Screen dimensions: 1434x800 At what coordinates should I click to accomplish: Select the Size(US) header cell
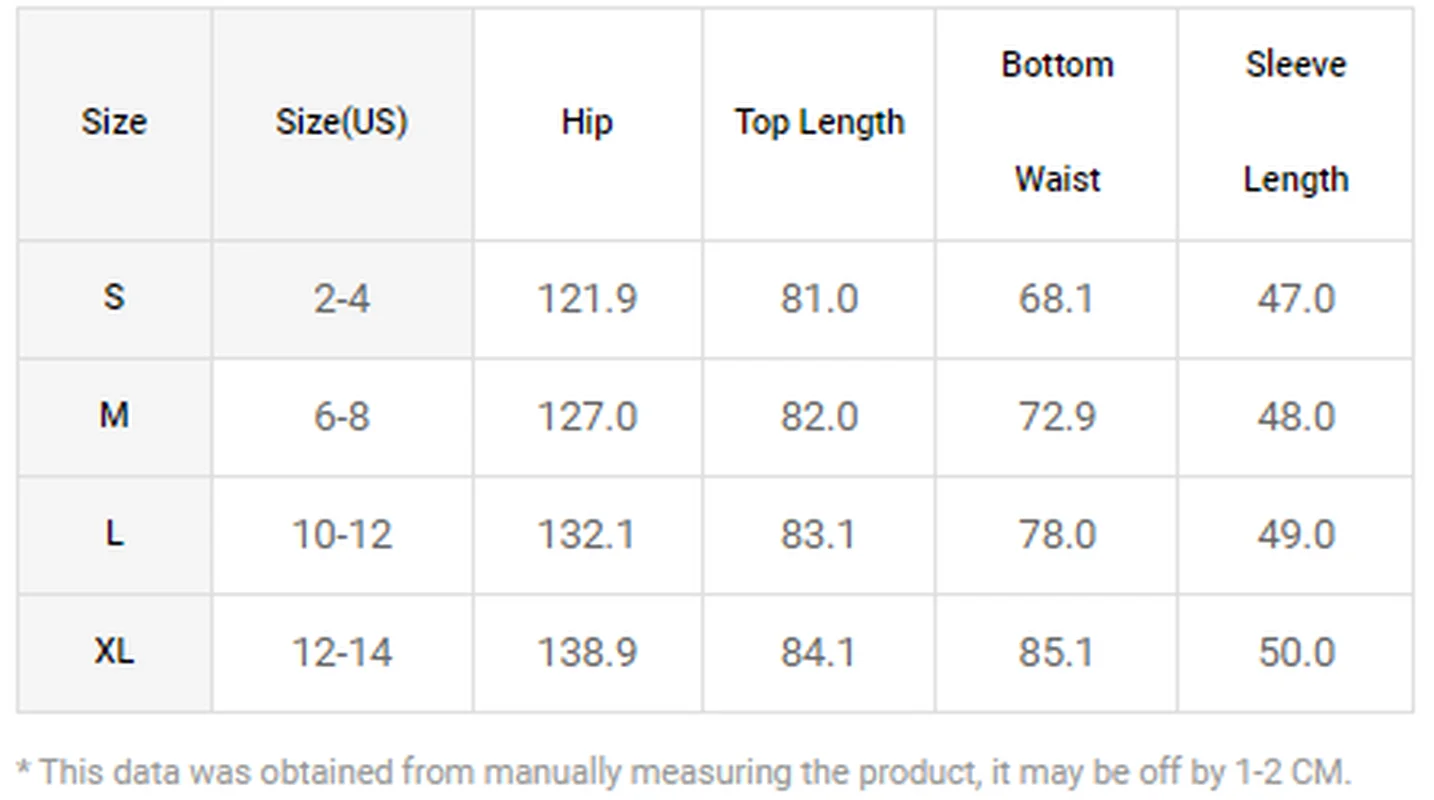point(342,123)
